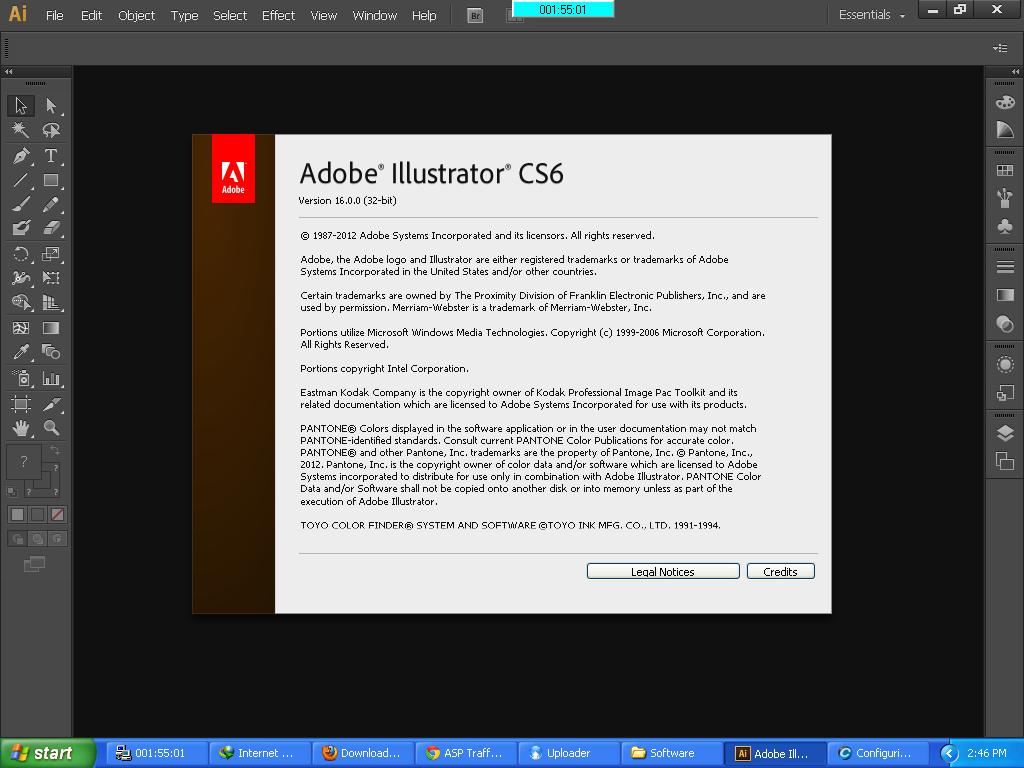This screenshot has height=768, width=1024.
Task: Open the Help menu
Action: coord(424,15)
